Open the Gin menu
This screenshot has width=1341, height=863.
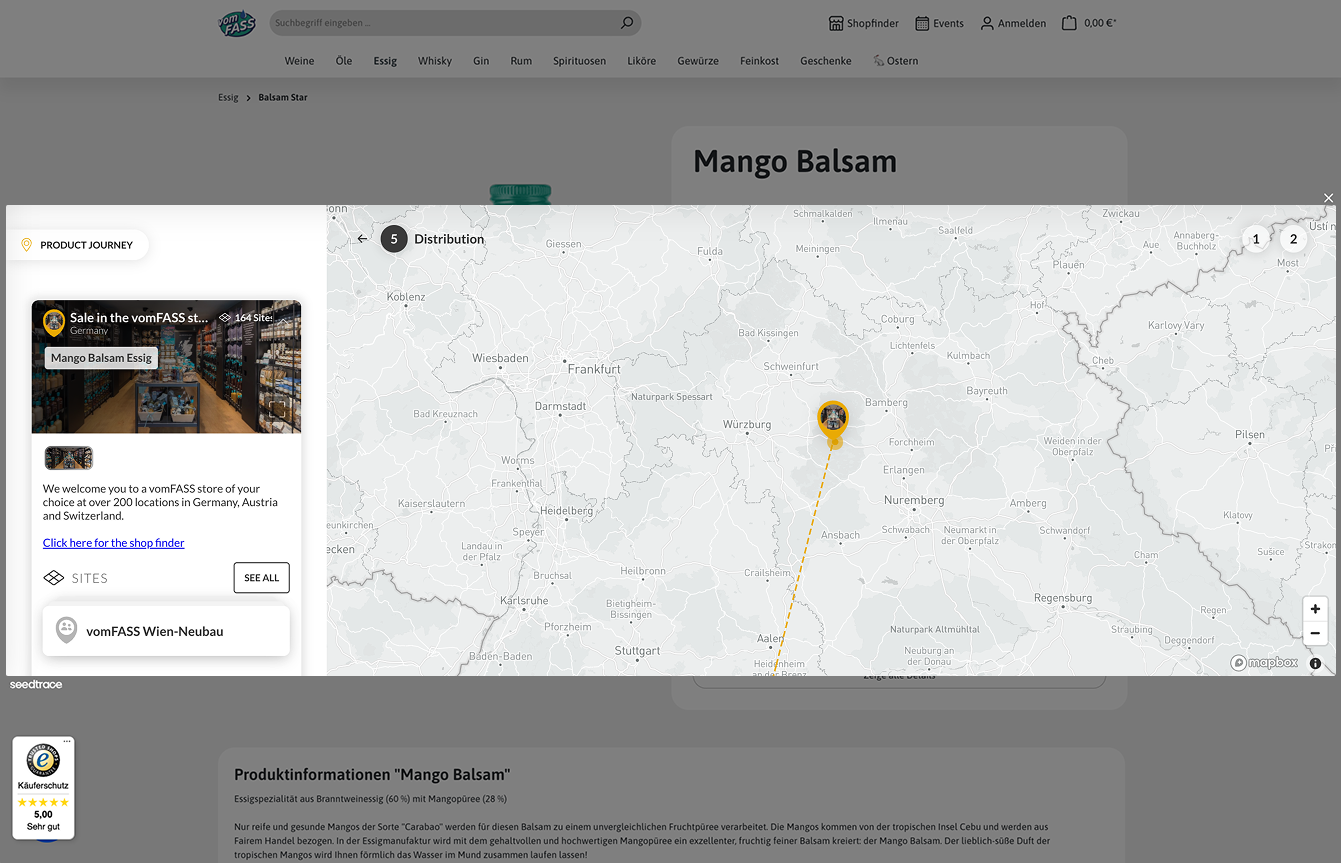pyautogui.click(x=481, y=61)
